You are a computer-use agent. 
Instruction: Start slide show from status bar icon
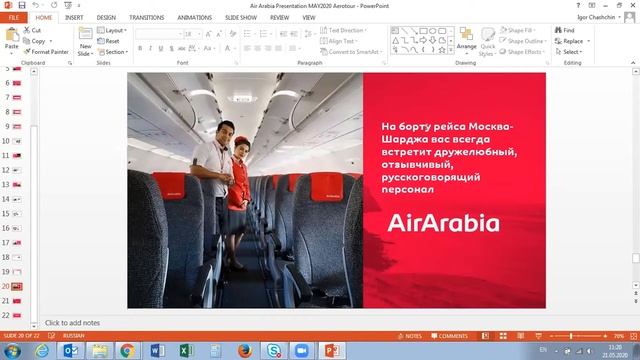coord(538,336)
